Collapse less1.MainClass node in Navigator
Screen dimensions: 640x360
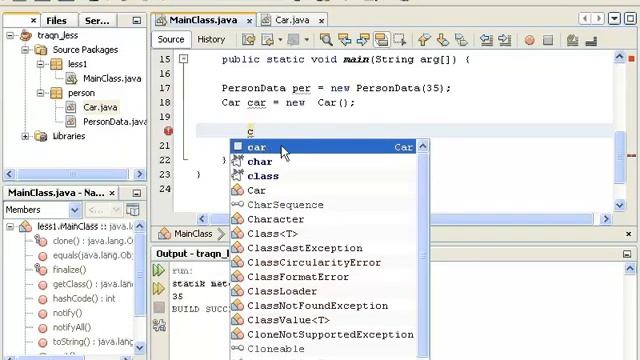click(x=10, y=227)
